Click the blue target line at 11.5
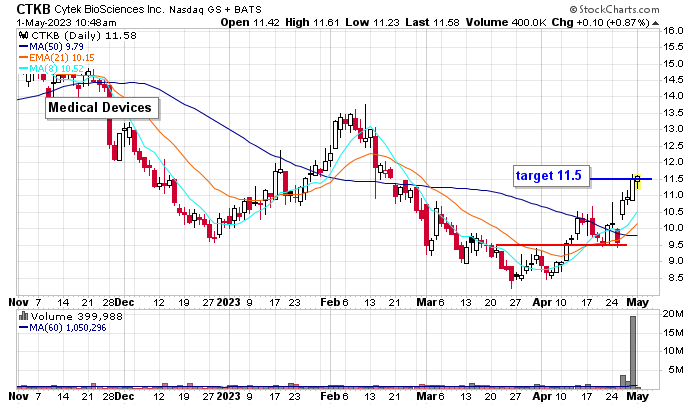The height and width of the screenshot is (405, 700). point(621,179)
